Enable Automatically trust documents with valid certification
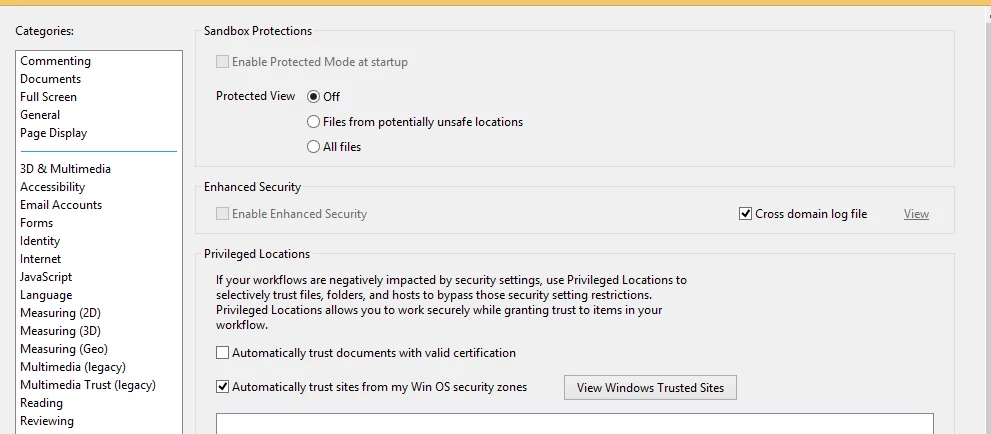 click(222, 353)
